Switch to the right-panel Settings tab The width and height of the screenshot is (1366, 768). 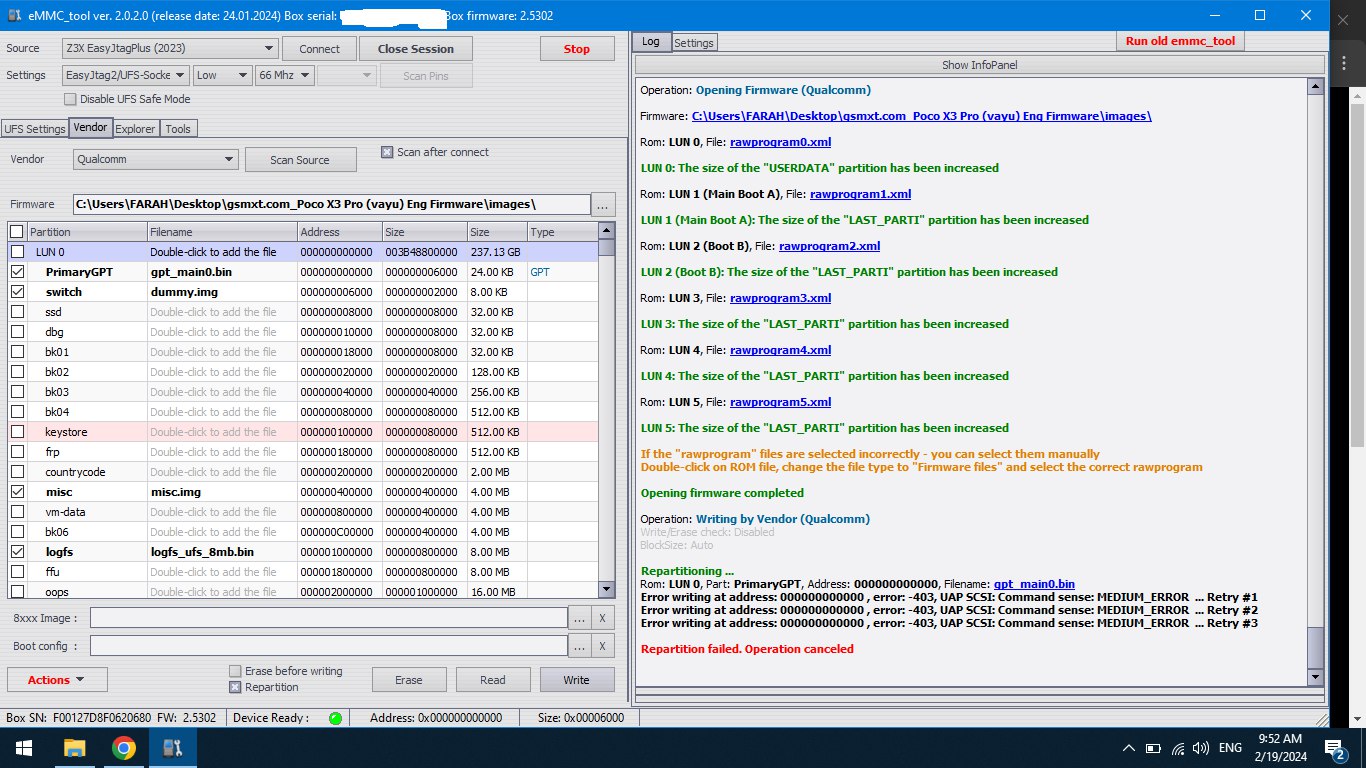[x=693, y=43]
